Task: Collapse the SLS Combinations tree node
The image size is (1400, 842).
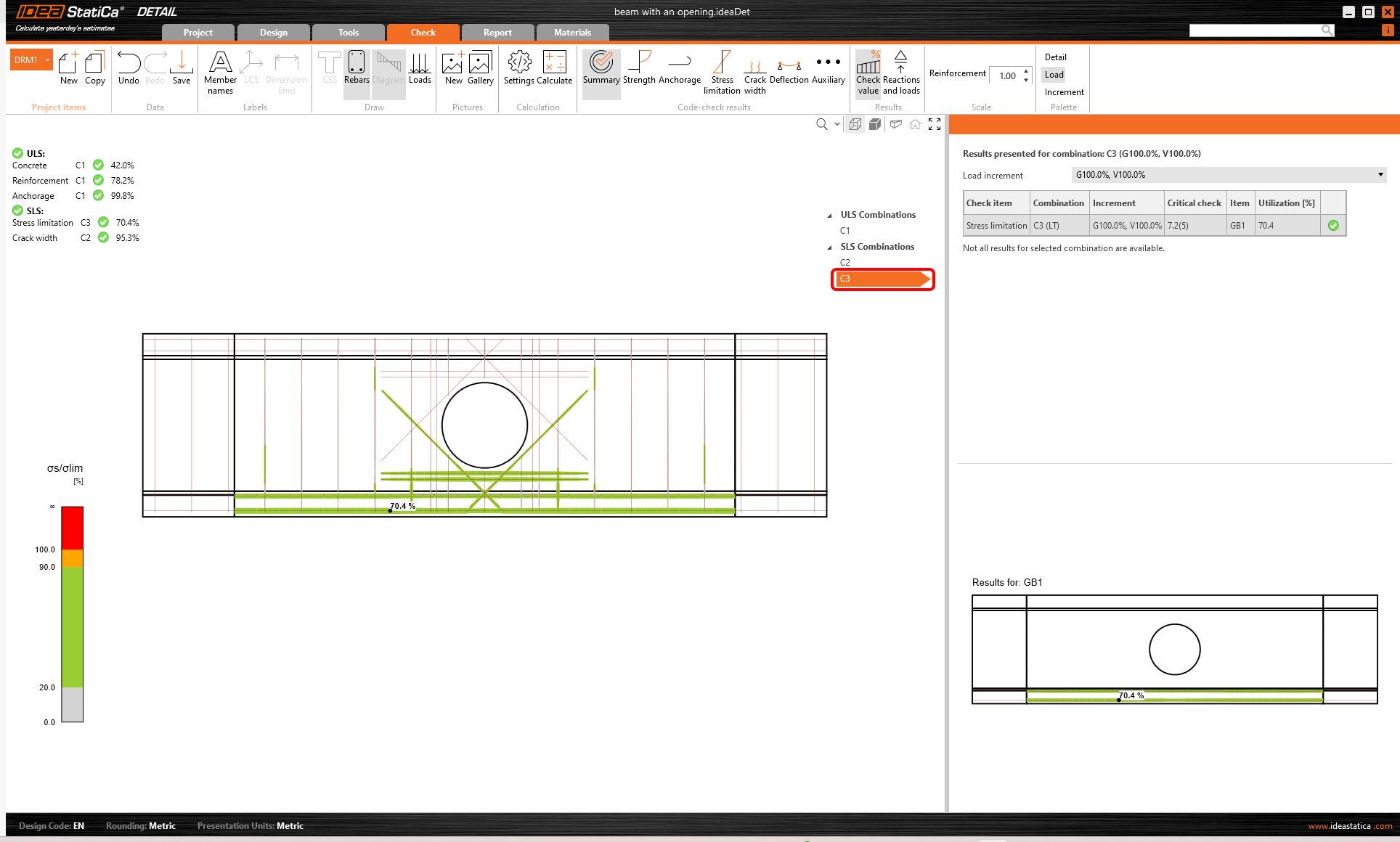Action: 829,247
